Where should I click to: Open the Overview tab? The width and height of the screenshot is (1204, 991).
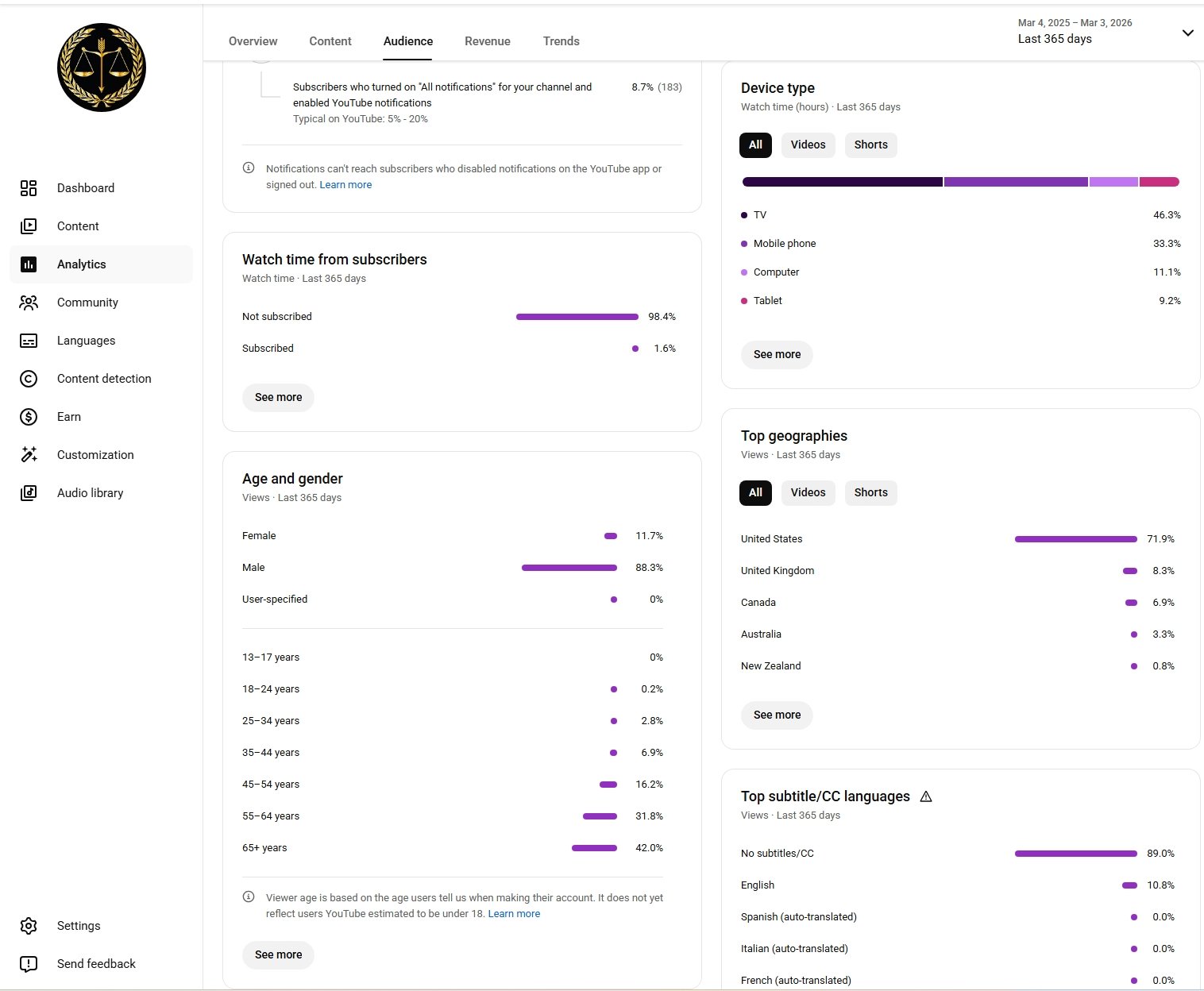253,41
